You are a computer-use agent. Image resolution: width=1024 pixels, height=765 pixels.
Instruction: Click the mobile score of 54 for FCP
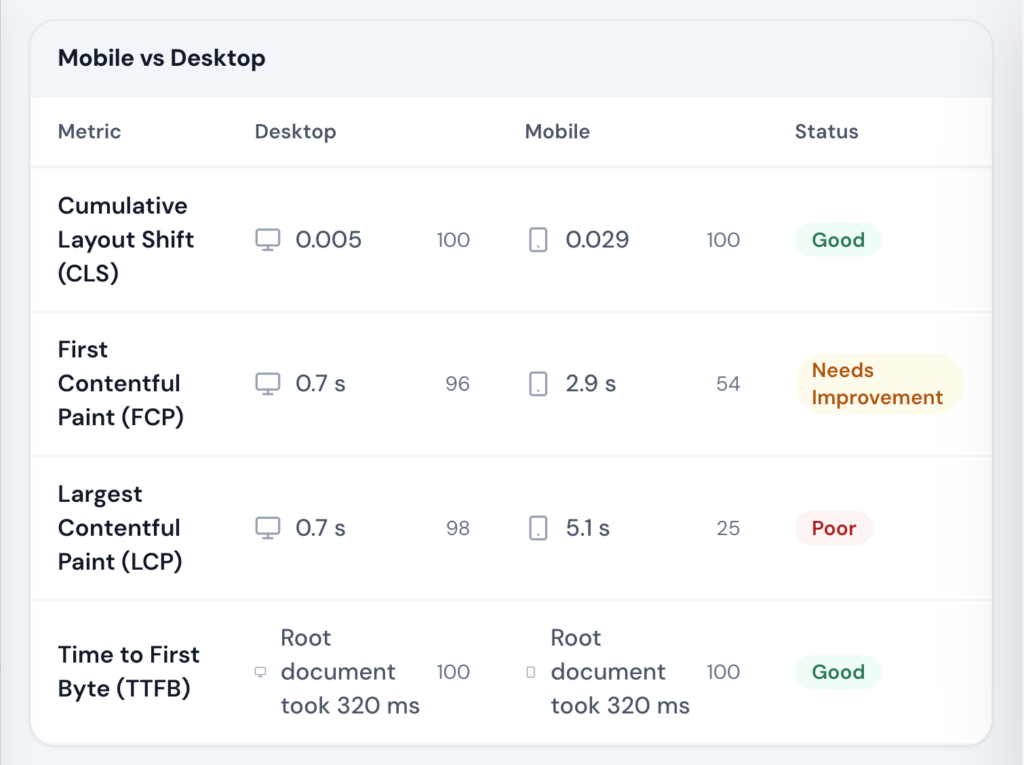pyautogui.click(x=728, y=383)
